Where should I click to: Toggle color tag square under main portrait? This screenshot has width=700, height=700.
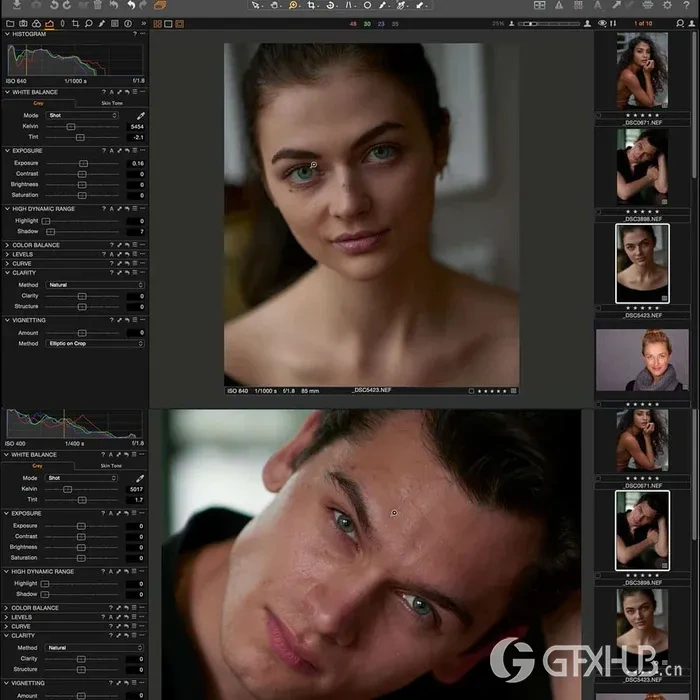point(471,391)
